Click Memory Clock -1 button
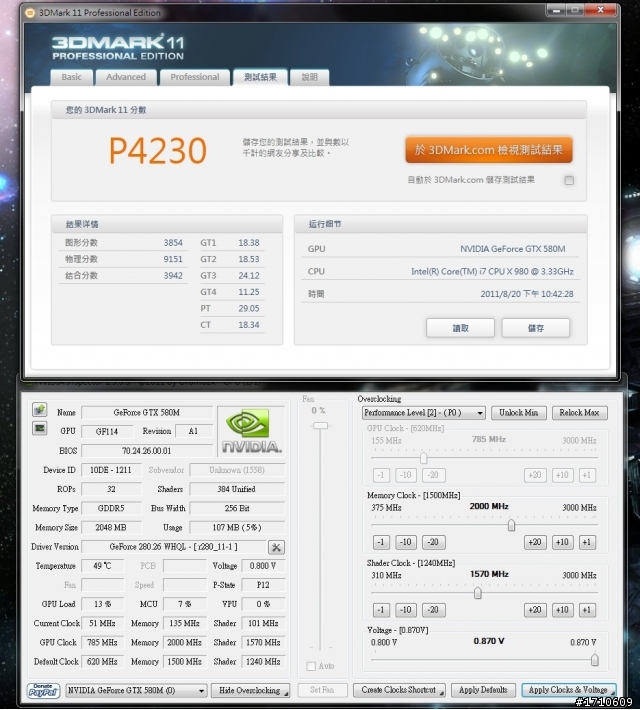640x710 pixels. [x=381, y=542]
